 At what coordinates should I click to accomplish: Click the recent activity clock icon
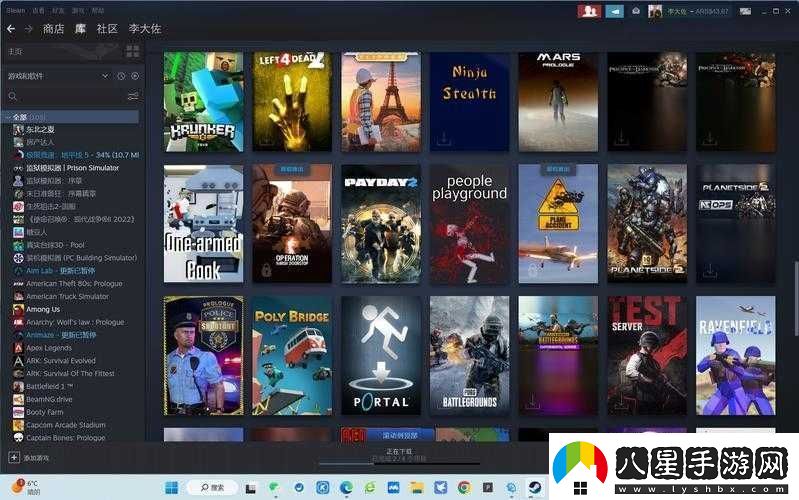pyautogui.click(x=121, y=76)
